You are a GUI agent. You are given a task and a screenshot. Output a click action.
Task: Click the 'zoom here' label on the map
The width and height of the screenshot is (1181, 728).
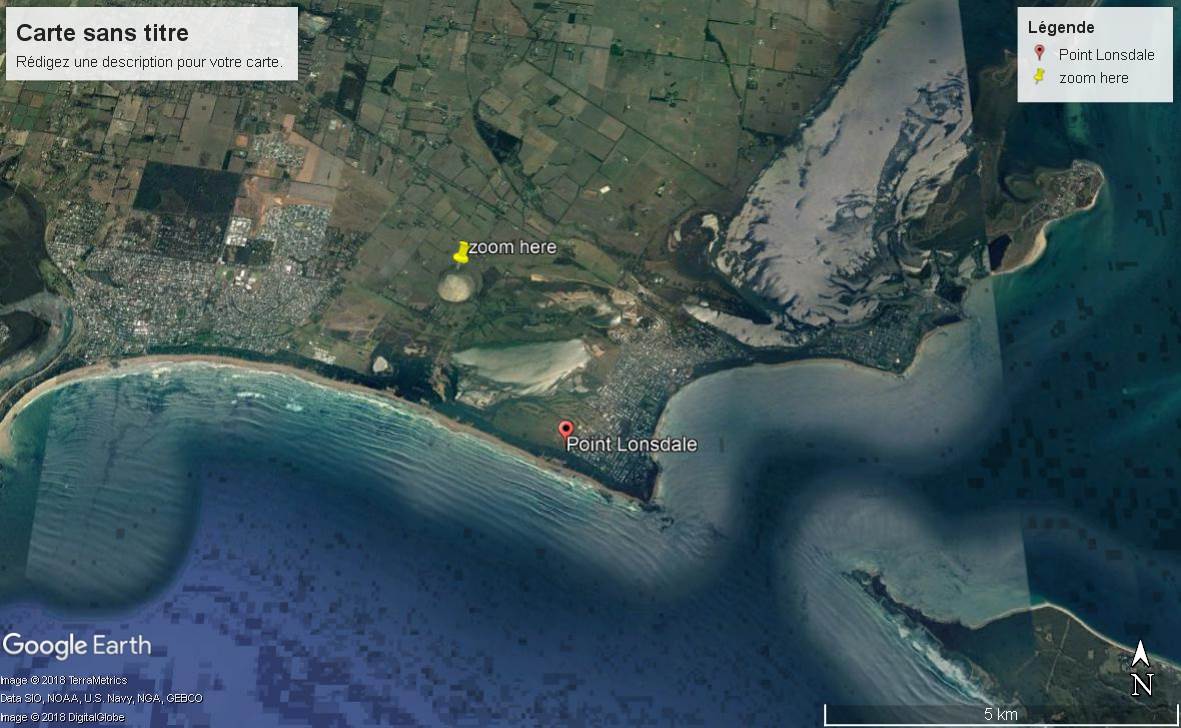point(512,247)
